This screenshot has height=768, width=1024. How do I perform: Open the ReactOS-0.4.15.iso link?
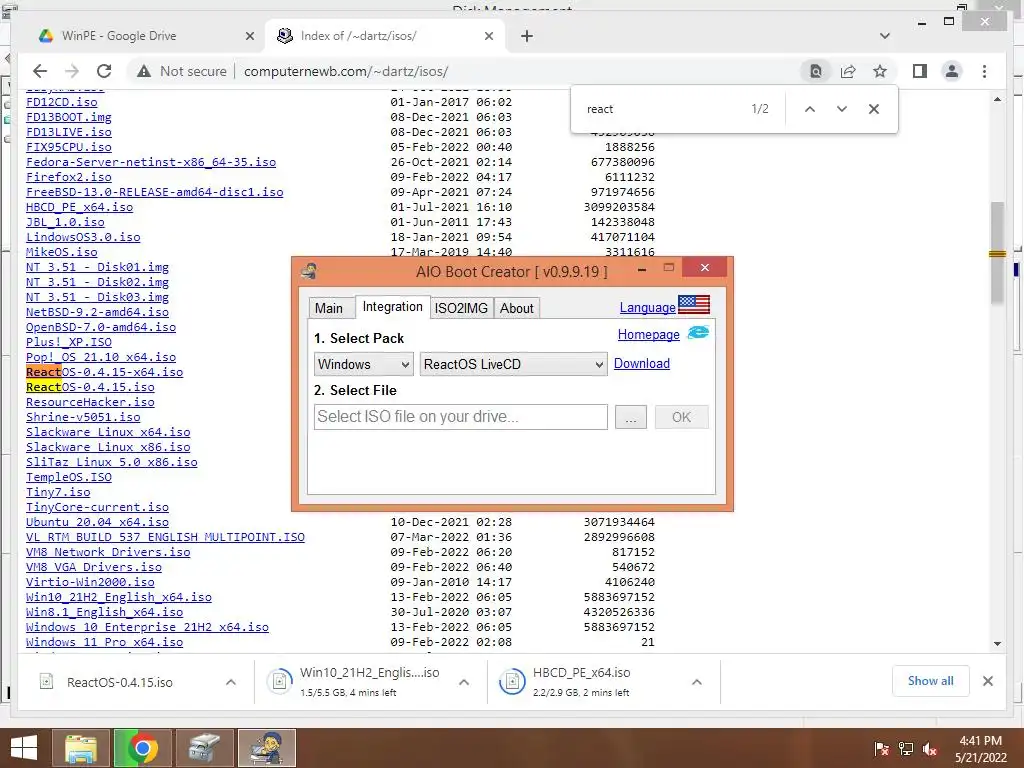[90, 387]
